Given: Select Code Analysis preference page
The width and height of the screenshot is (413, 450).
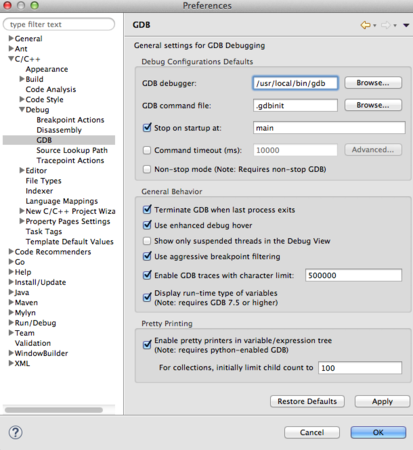Looking at the screenshot, I should [51, 89].
